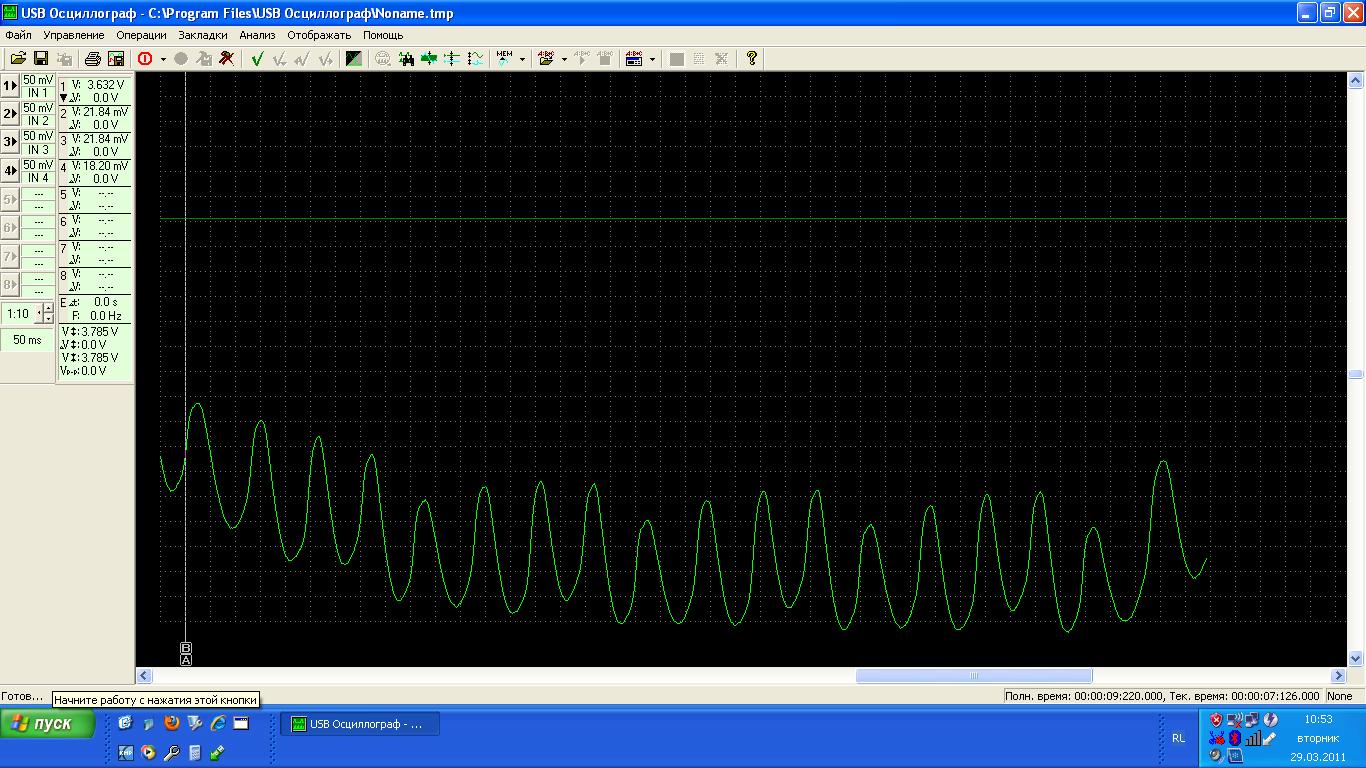Open Help with the question mark icon
The image size is (1366, 768).
coord(752,59)
